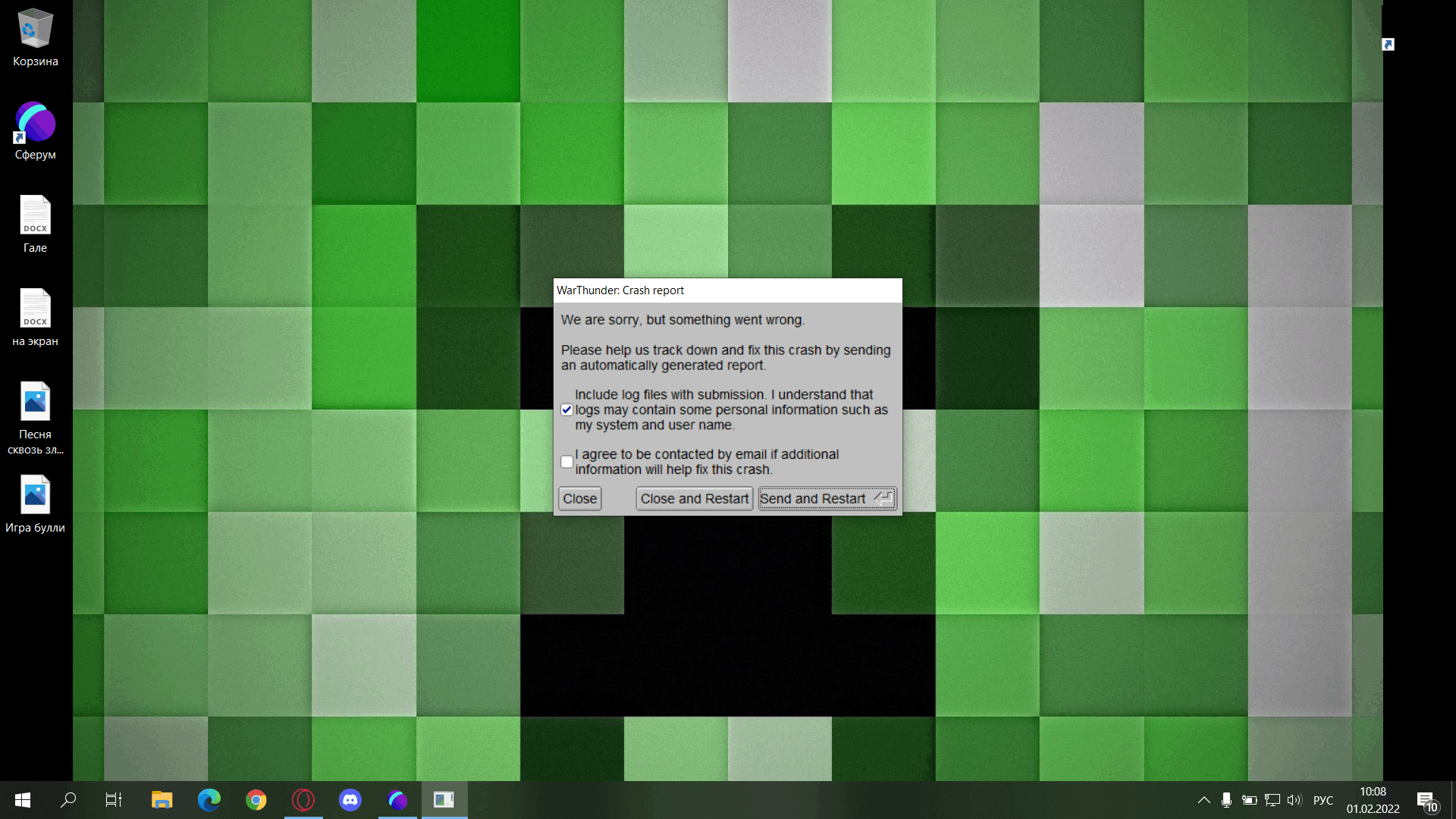Click the File Explorer icon in taskbar

[162, 799]
